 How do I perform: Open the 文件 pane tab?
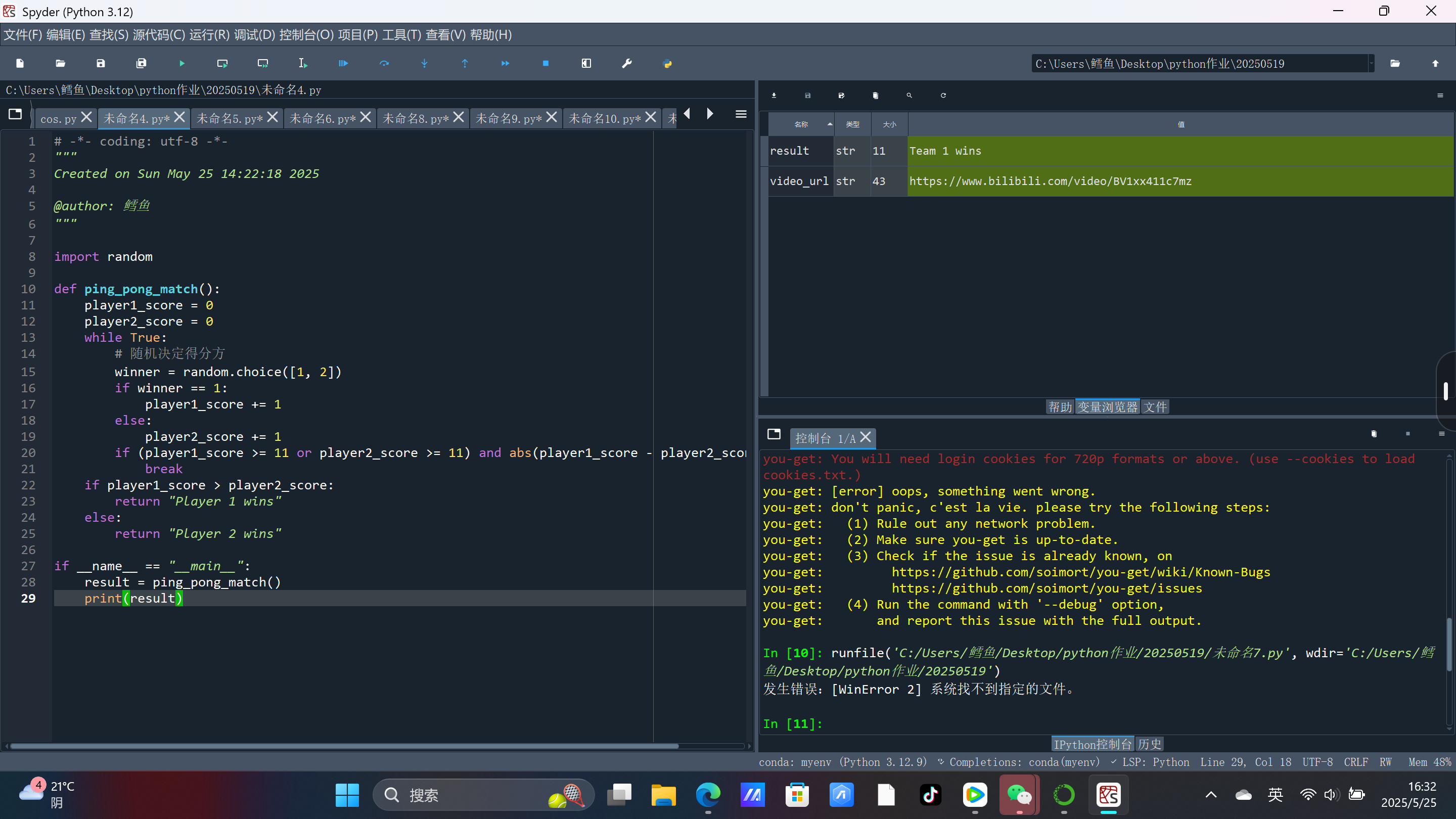coord(1155,407)
